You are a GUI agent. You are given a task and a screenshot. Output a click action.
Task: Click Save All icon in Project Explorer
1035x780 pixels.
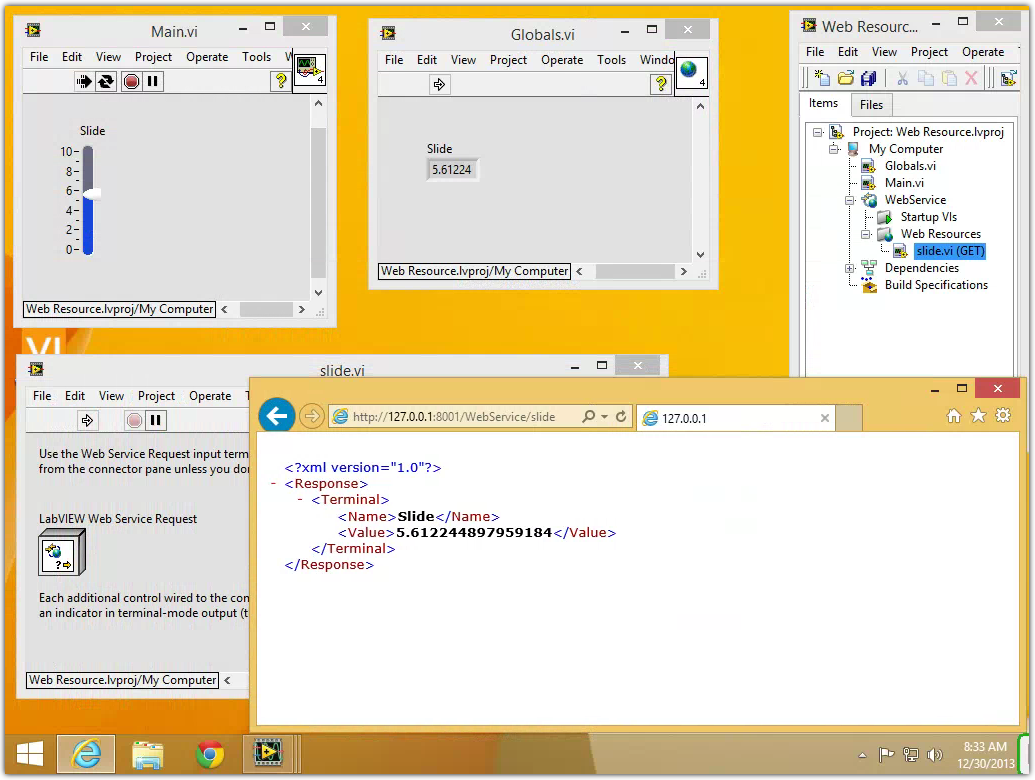click(x=868, y=78)
